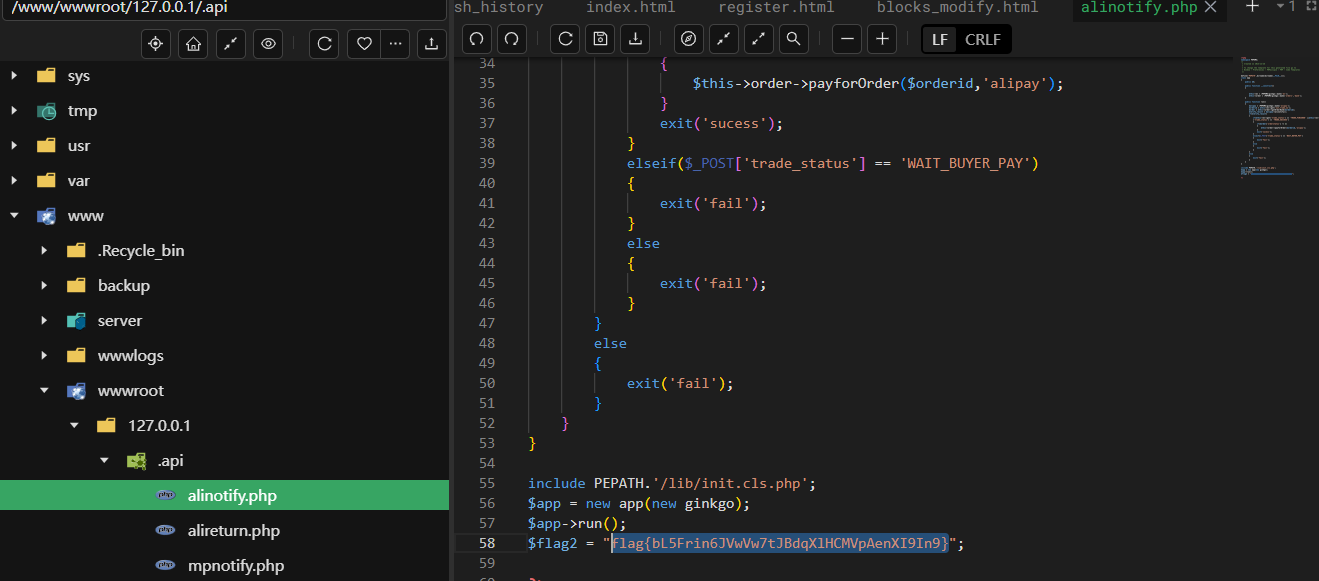This screenshot has width=1319, height=581.
Task: Collapse the wwwroot folder
Action: (45, 391)
